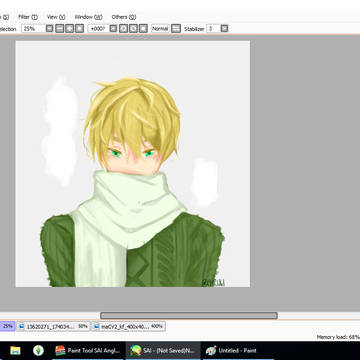Click the Stabilizer value field
Screen dimensions: 360x360
[x=213, y=29]
